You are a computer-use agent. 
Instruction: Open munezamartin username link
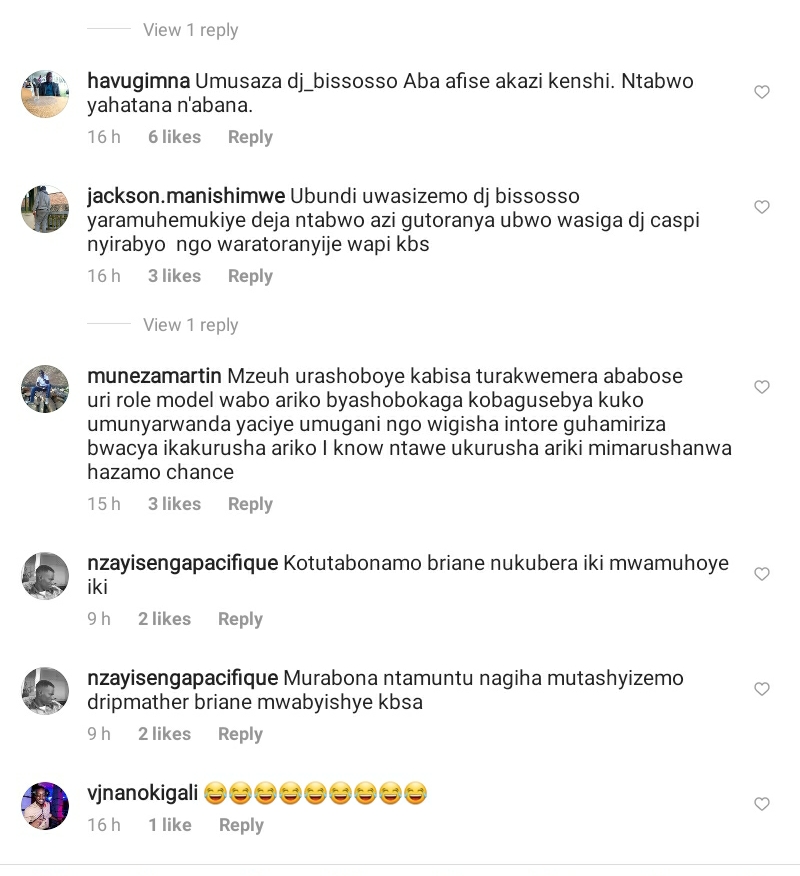(154, 376)
